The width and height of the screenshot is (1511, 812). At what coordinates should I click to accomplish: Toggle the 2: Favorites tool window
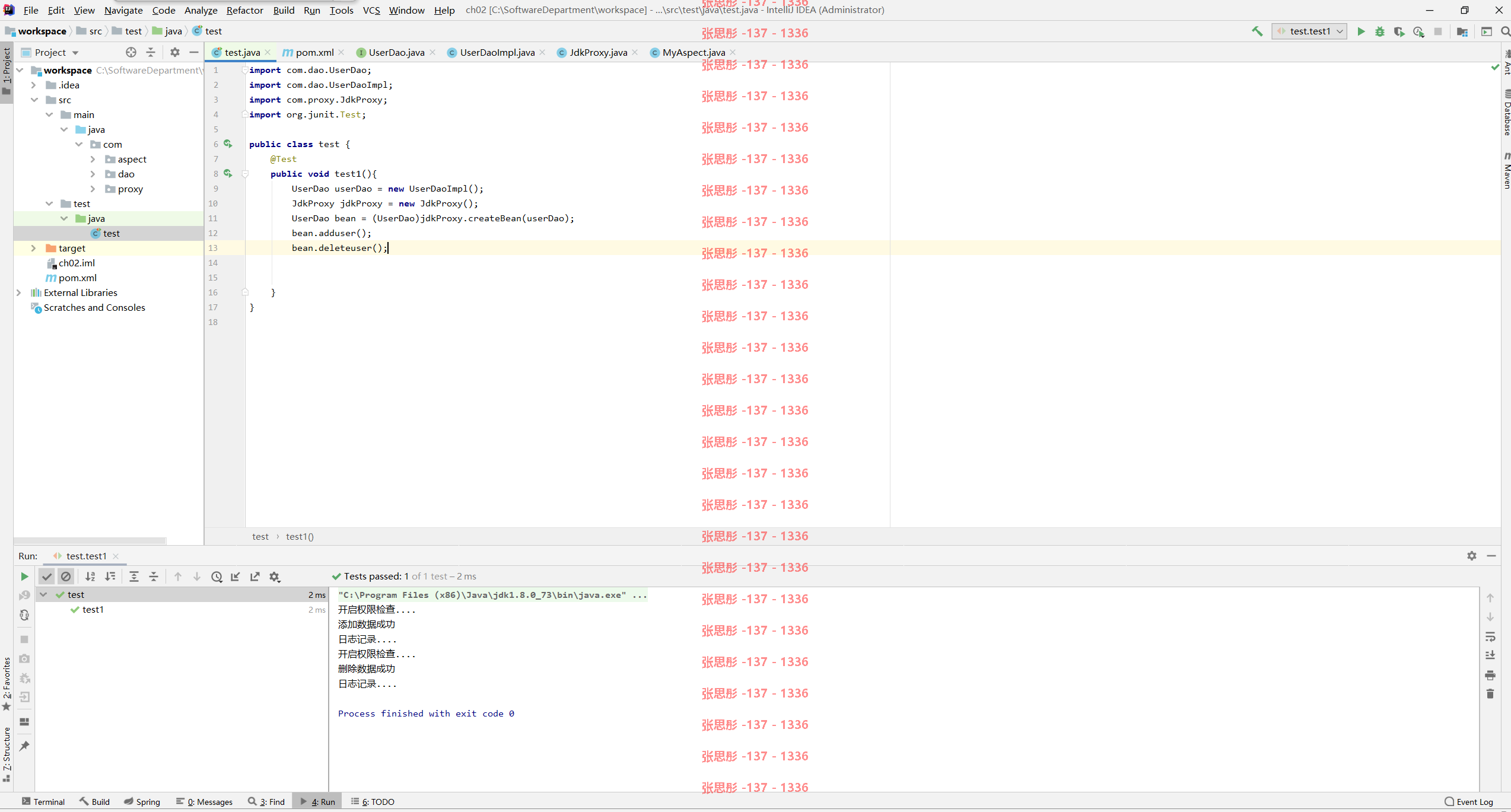[x=7, y=684]
